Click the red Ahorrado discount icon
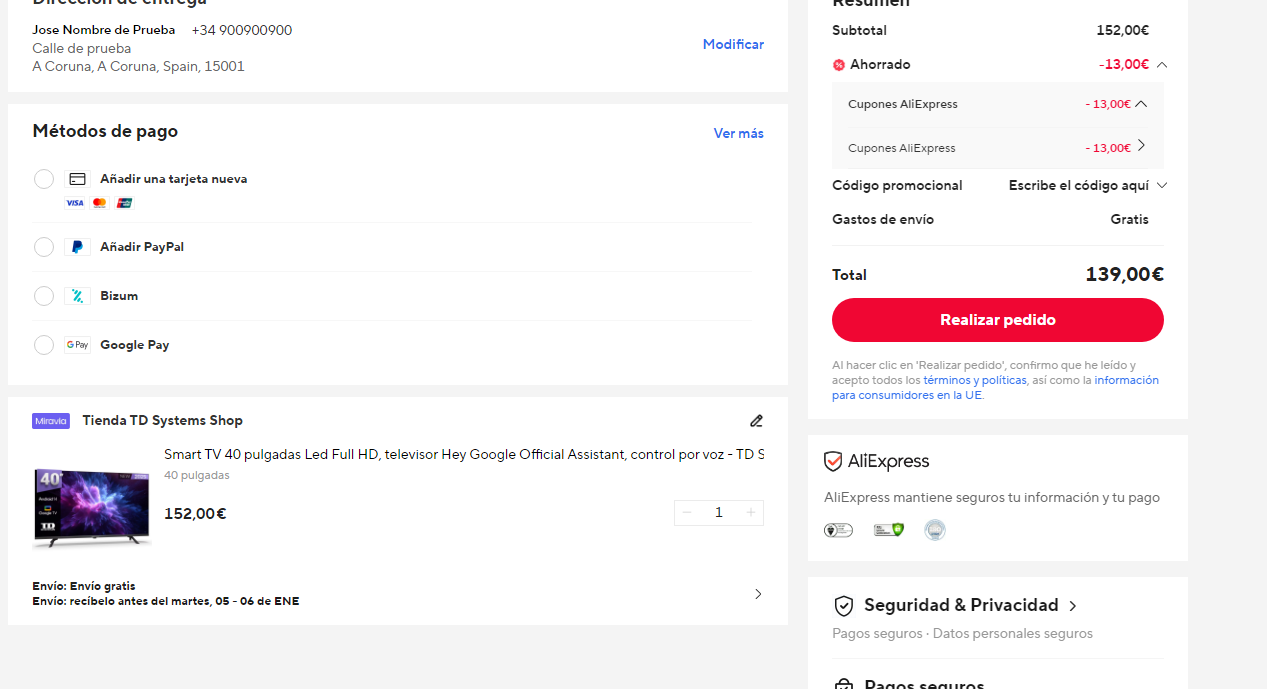Viewport: 1267px width, 689px height. pyautogui.click(x=839, y=65)
